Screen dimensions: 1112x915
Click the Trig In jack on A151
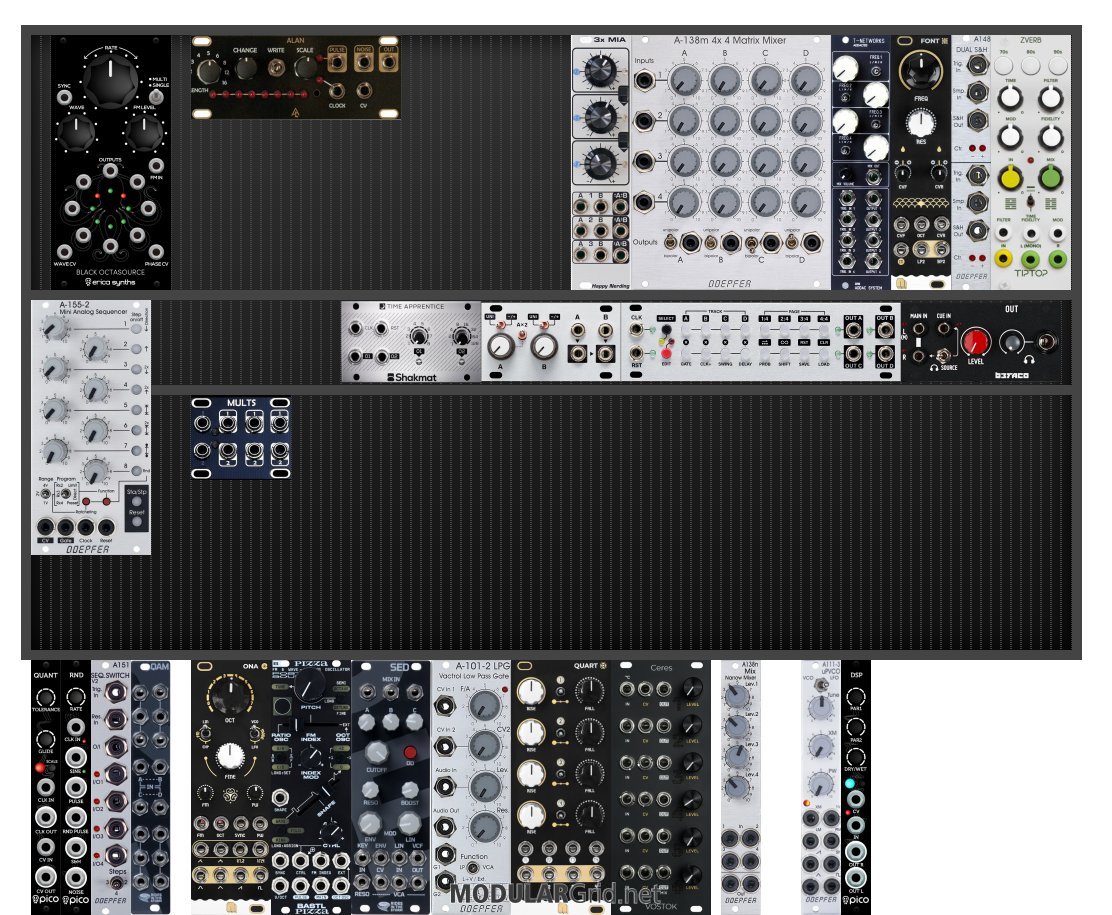pyautogui.click(x=116, y=692)
